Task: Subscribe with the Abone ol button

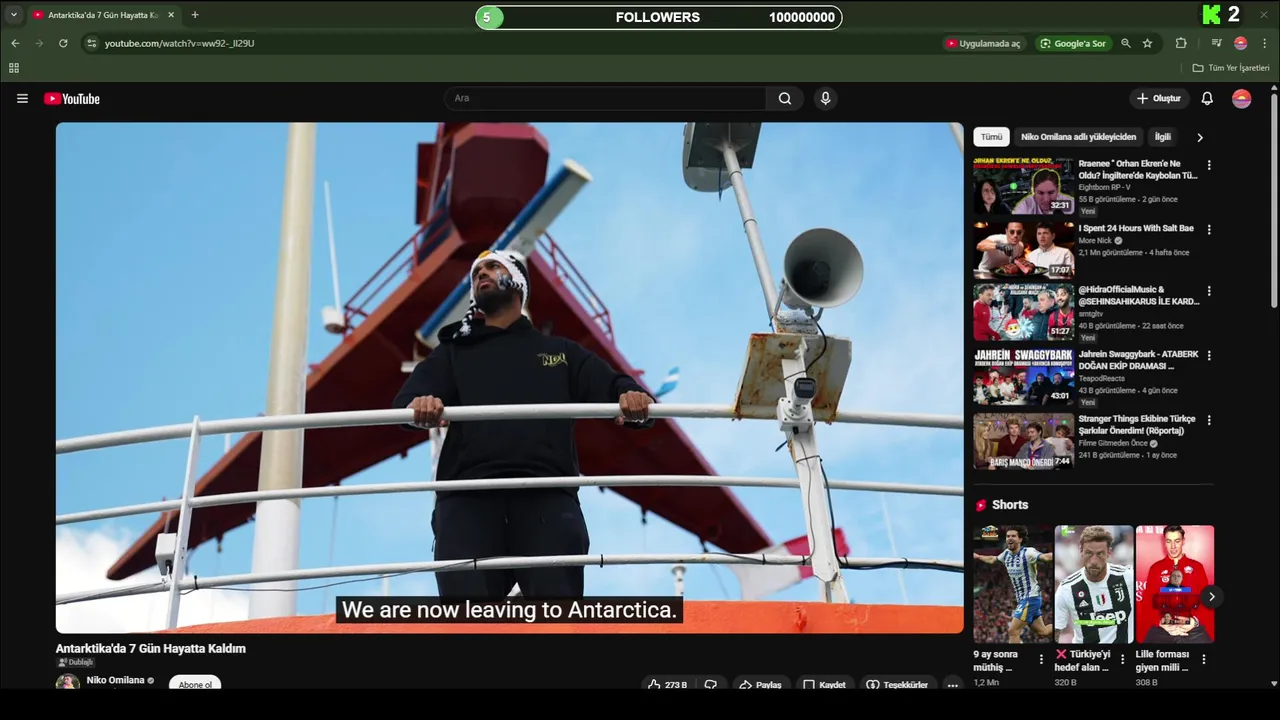Action: click(x=195, y=684)
